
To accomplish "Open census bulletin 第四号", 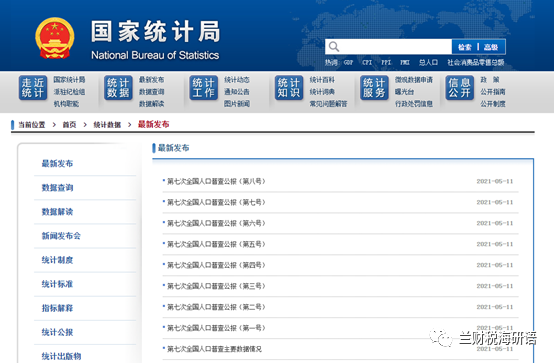I will [216, 265].
